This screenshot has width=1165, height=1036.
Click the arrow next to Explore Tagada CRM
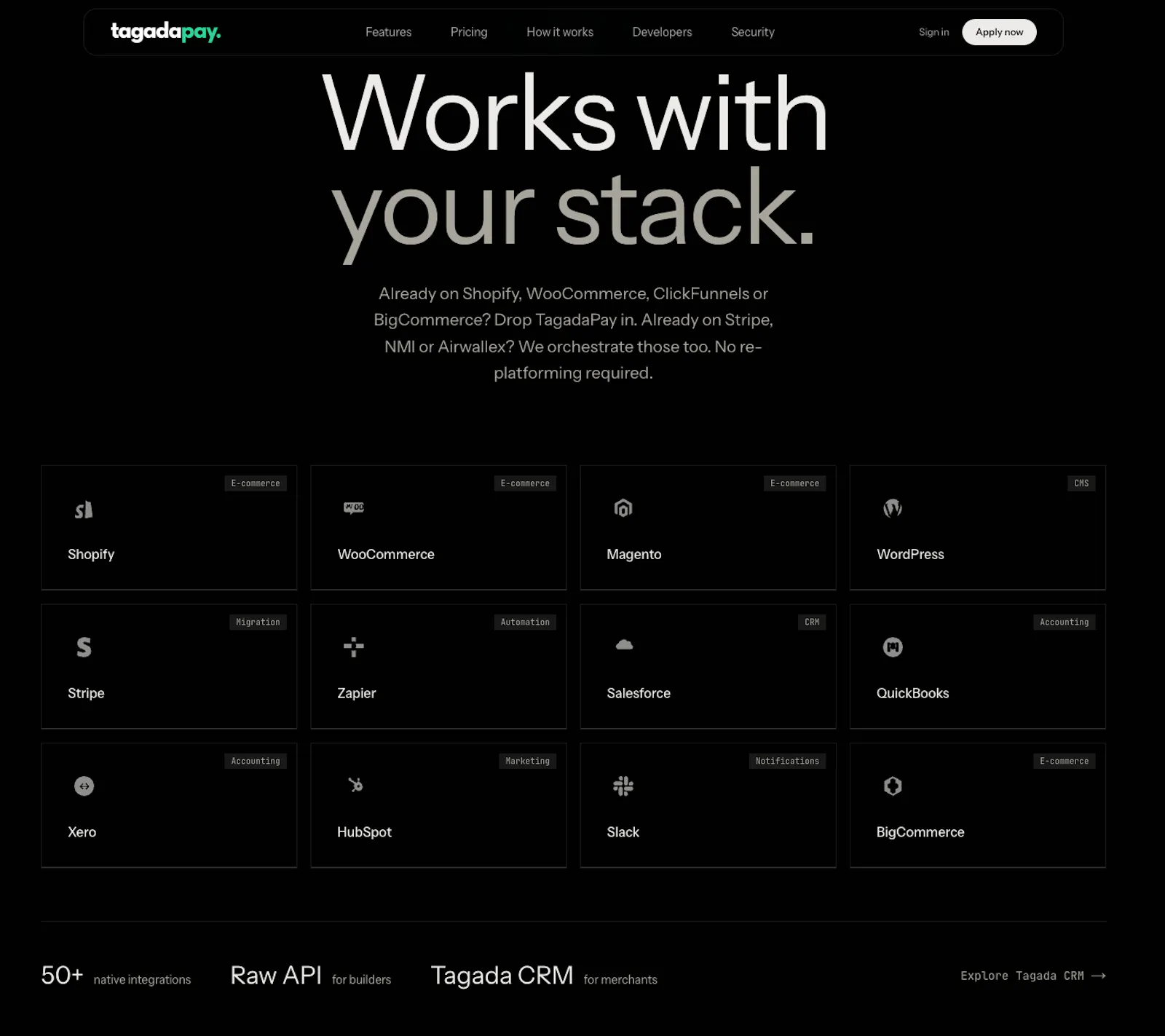(x=1099, y=976)
